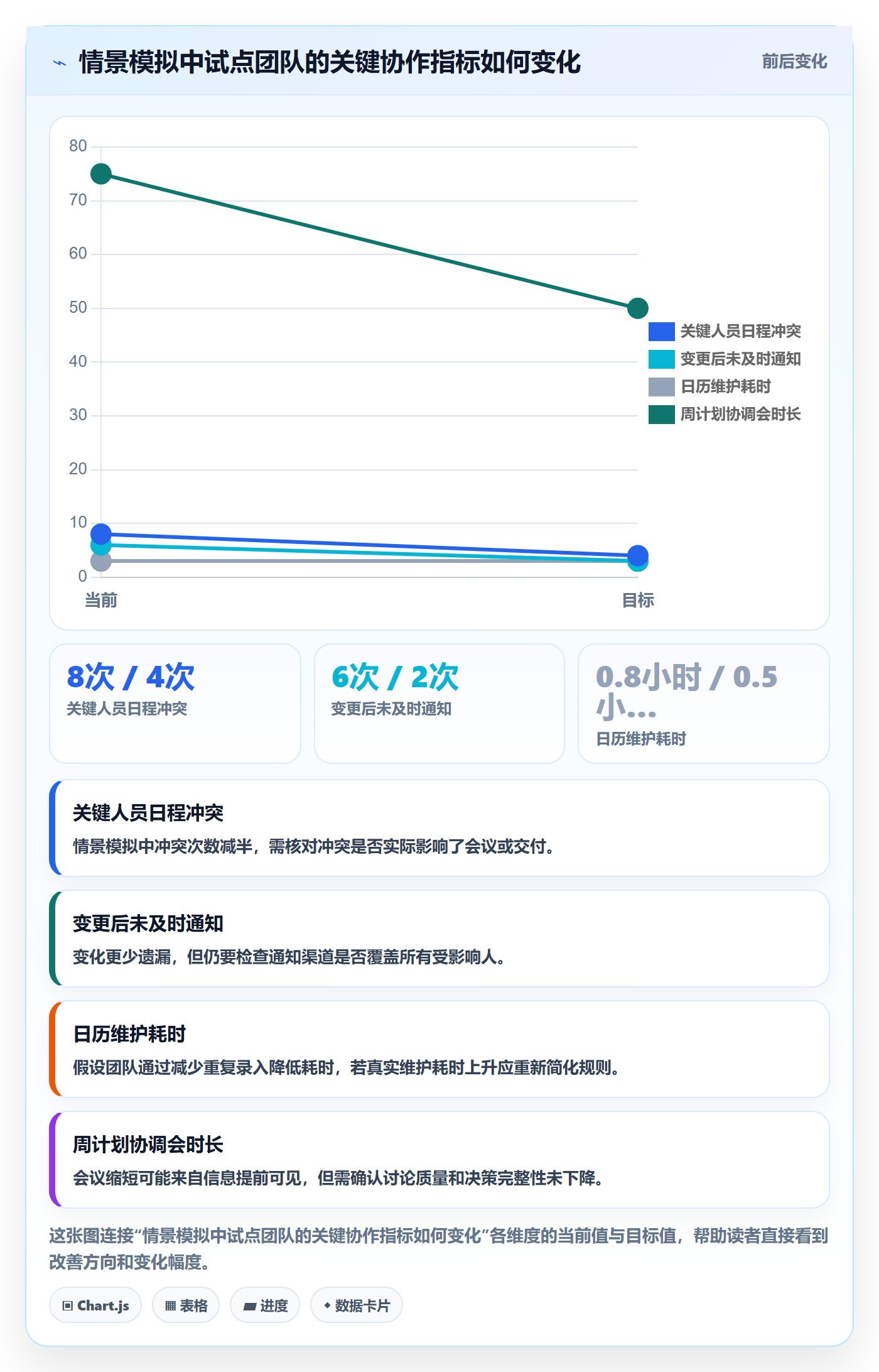Click green data point at 目标 value 50

(638, 308)
